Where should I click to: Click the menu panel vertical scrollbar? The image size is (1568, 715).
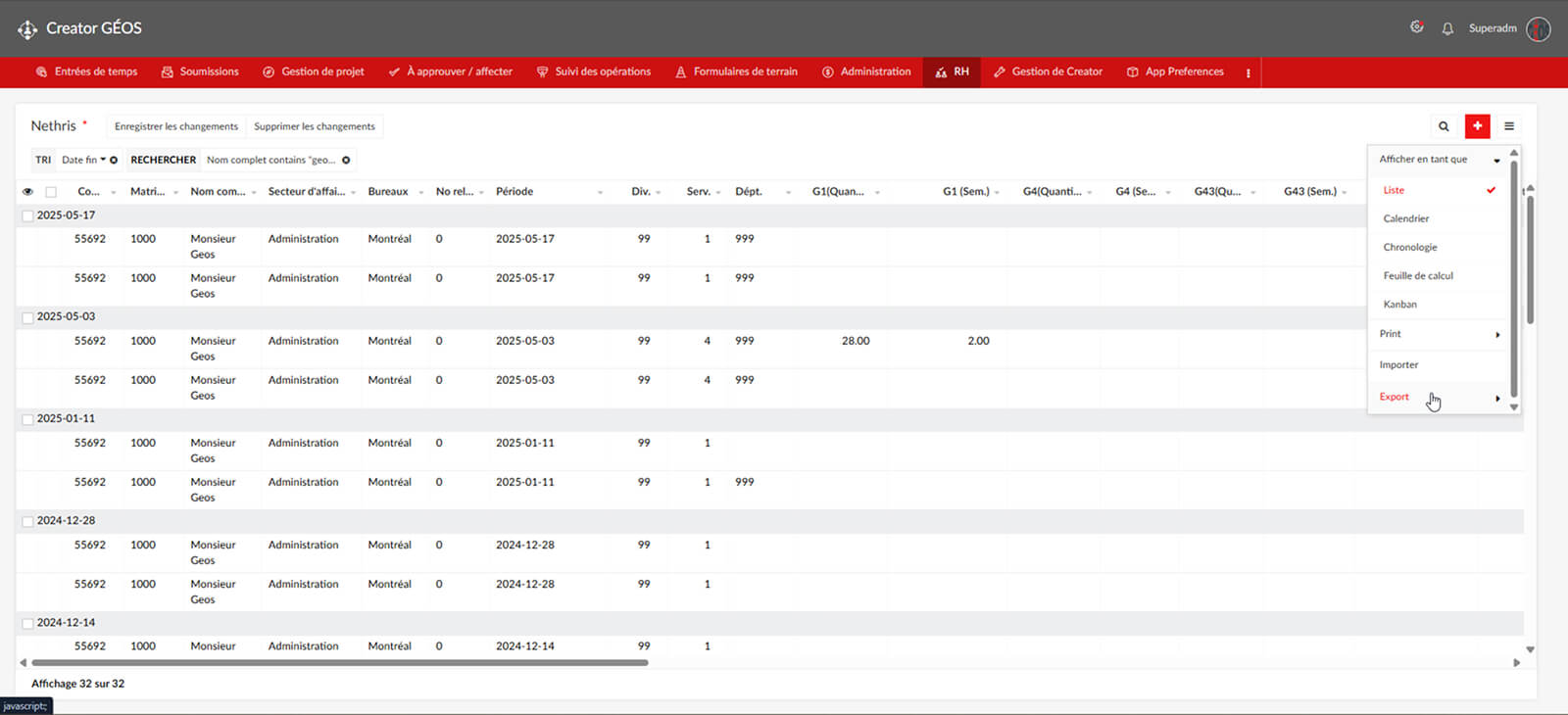(x=1514, y=279)
